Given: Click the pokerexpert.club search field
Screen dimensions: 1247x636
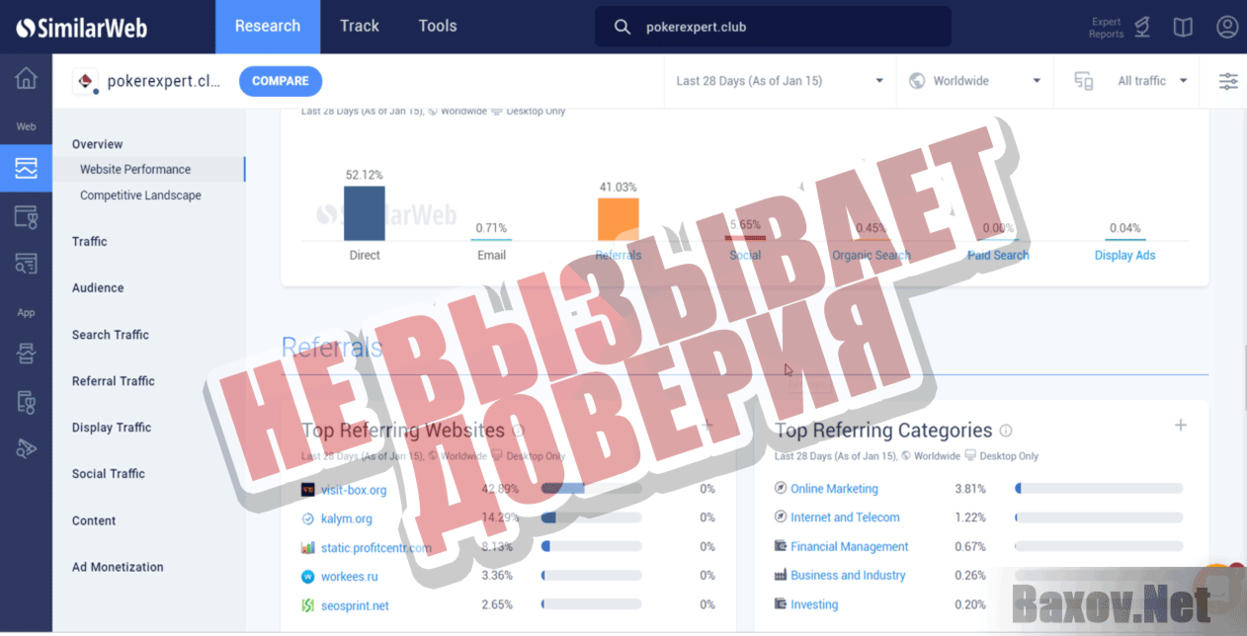Looking at the screenshot, I should click(x=773, y=27).
